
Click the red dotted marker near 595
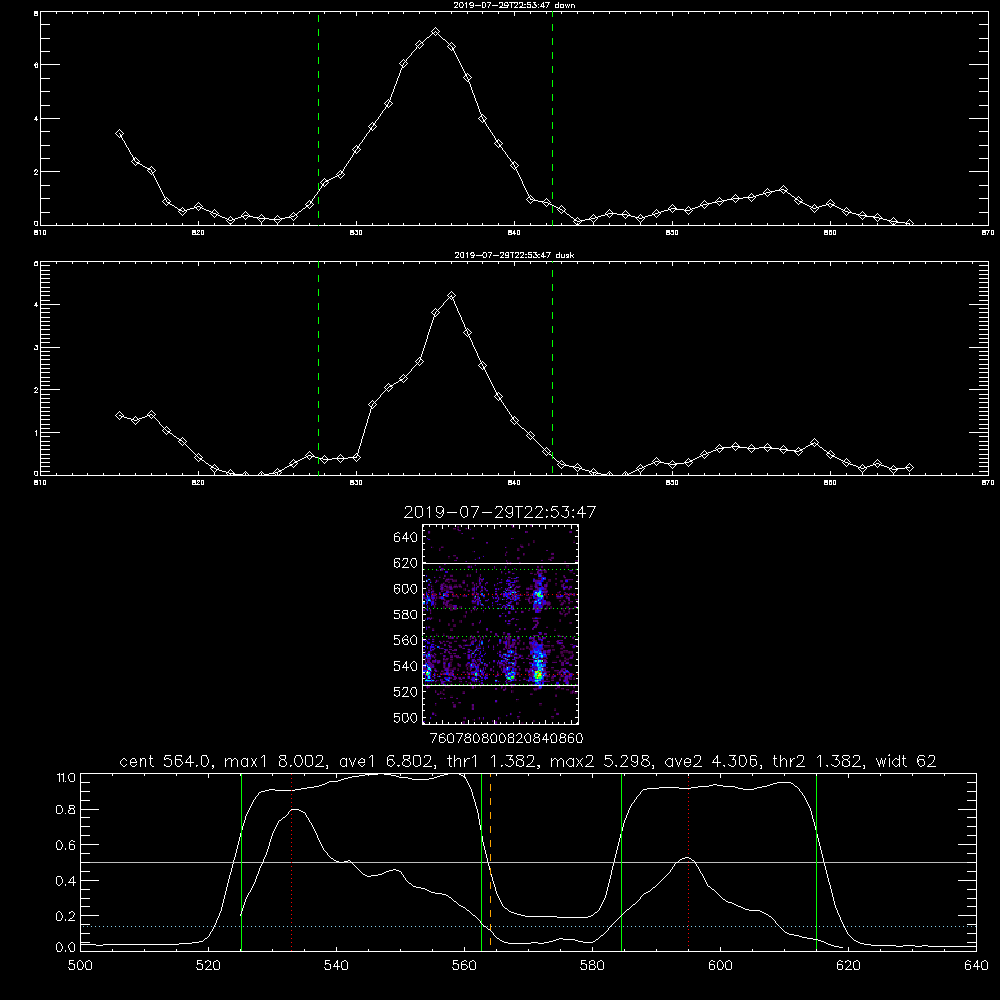pos(689,862)
